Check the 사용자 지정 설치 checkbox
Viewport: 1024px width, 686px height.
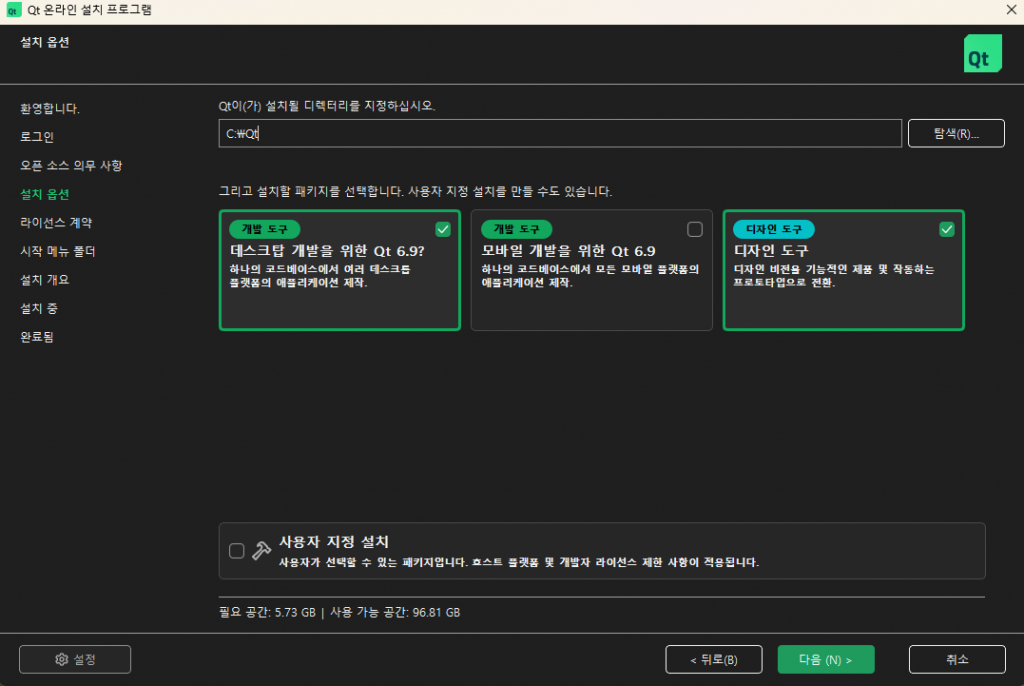click(236, 550)
